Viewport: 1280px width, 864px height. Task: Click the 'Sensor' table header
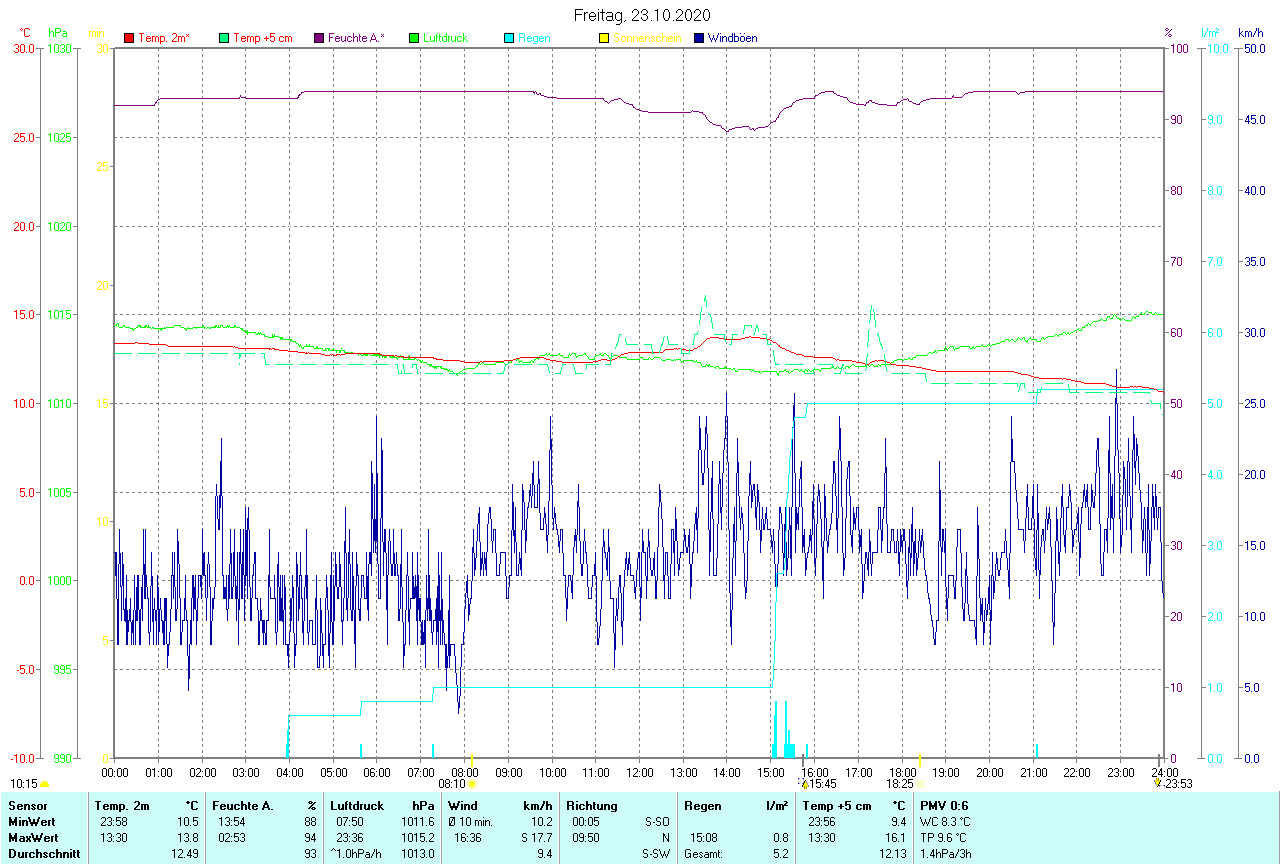coord(27,805)
